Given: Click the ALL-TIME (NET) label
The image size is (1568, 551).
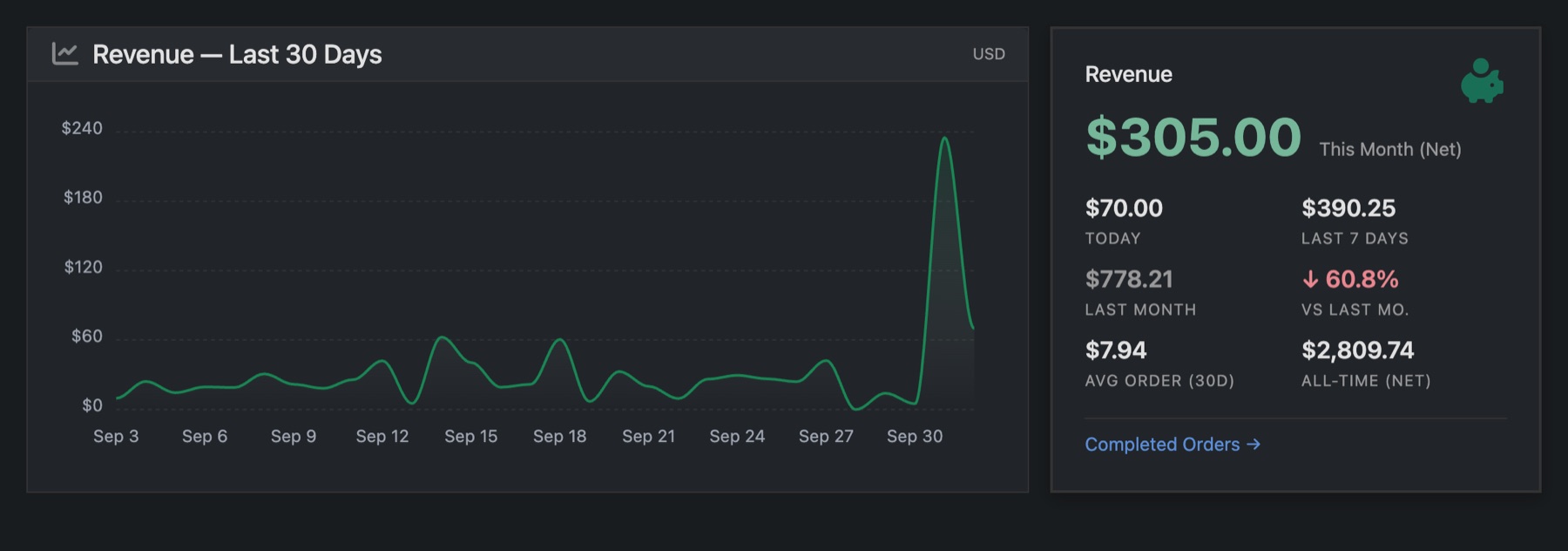Looking at the screenshot, I should pos(1366,381).
